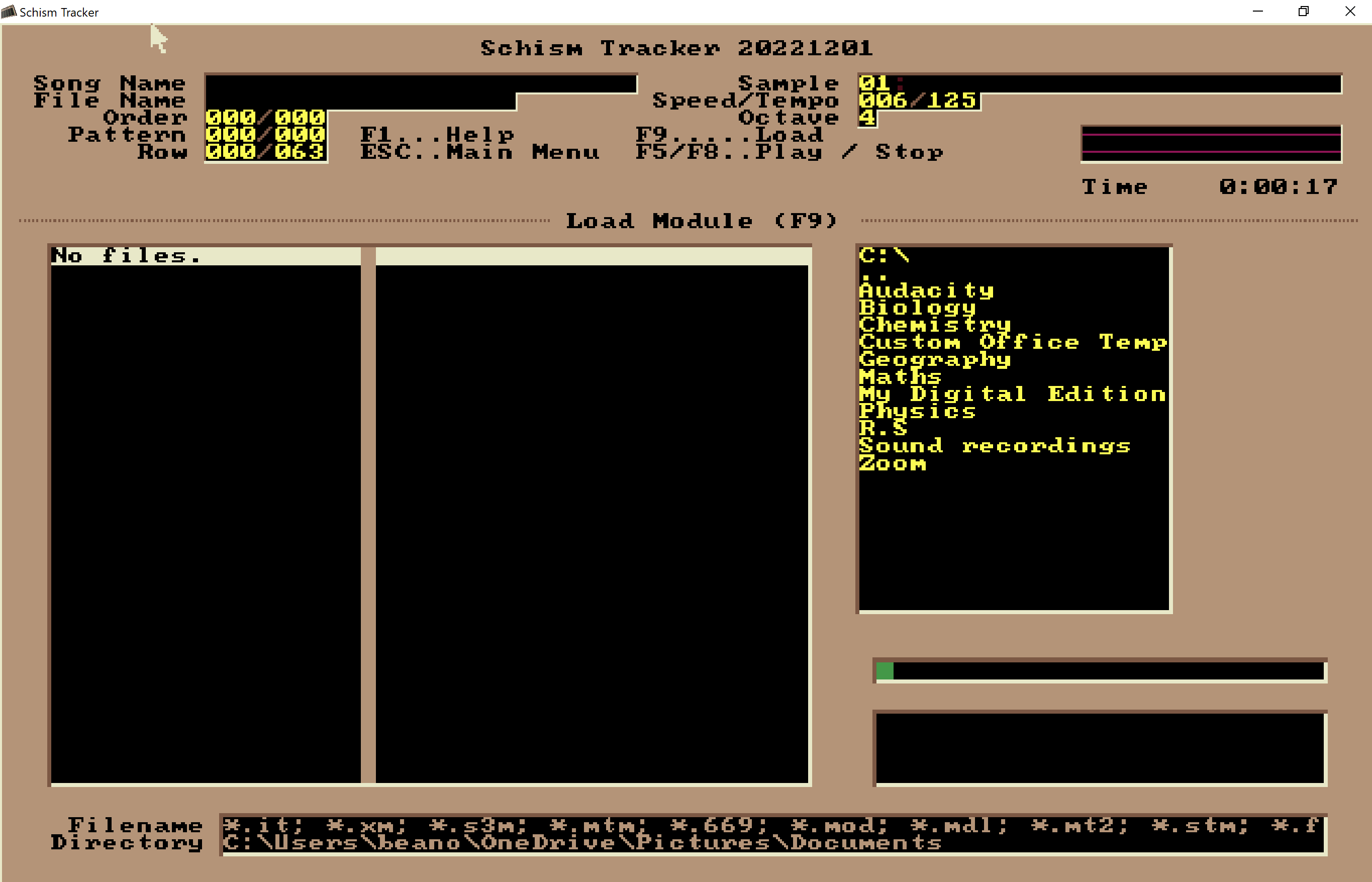Click the Filename filter input field
The image size is (1372, 882).
773,826
